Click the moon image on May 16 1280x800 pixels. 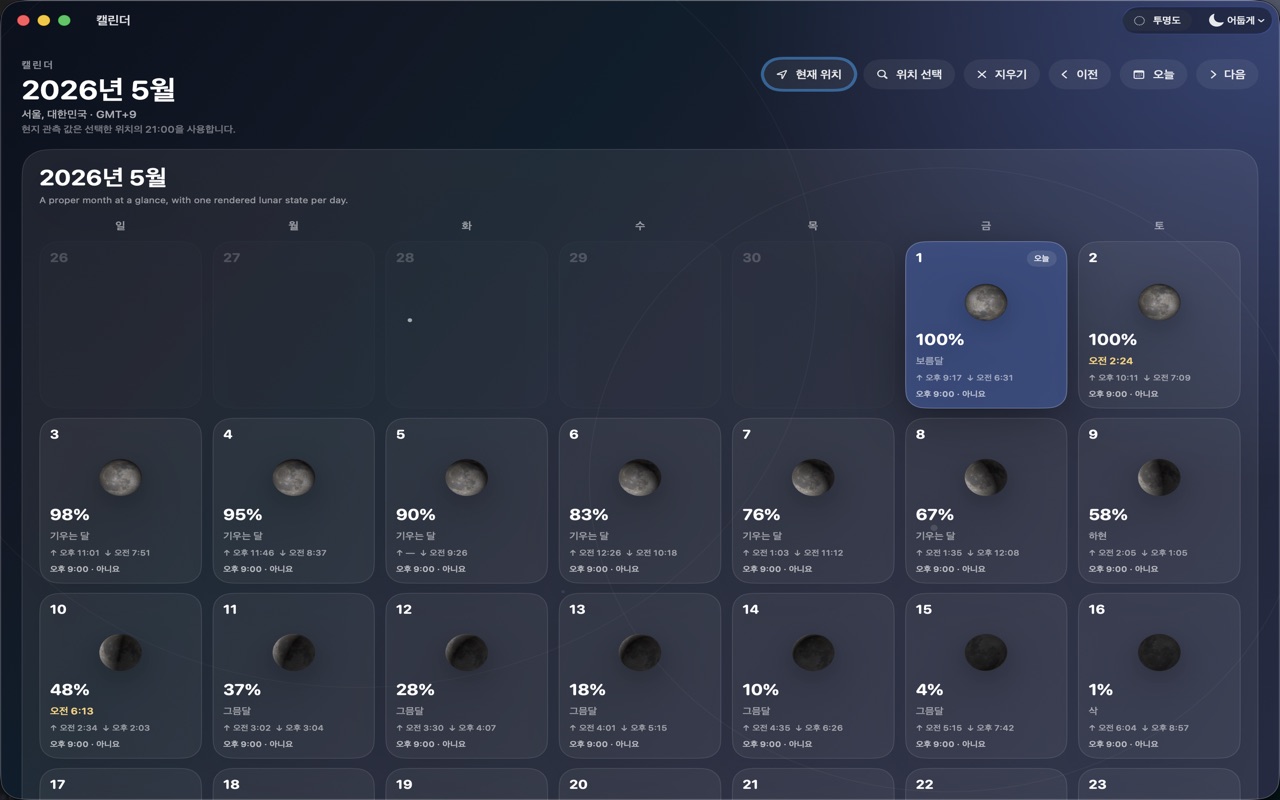pos(1159,653)
